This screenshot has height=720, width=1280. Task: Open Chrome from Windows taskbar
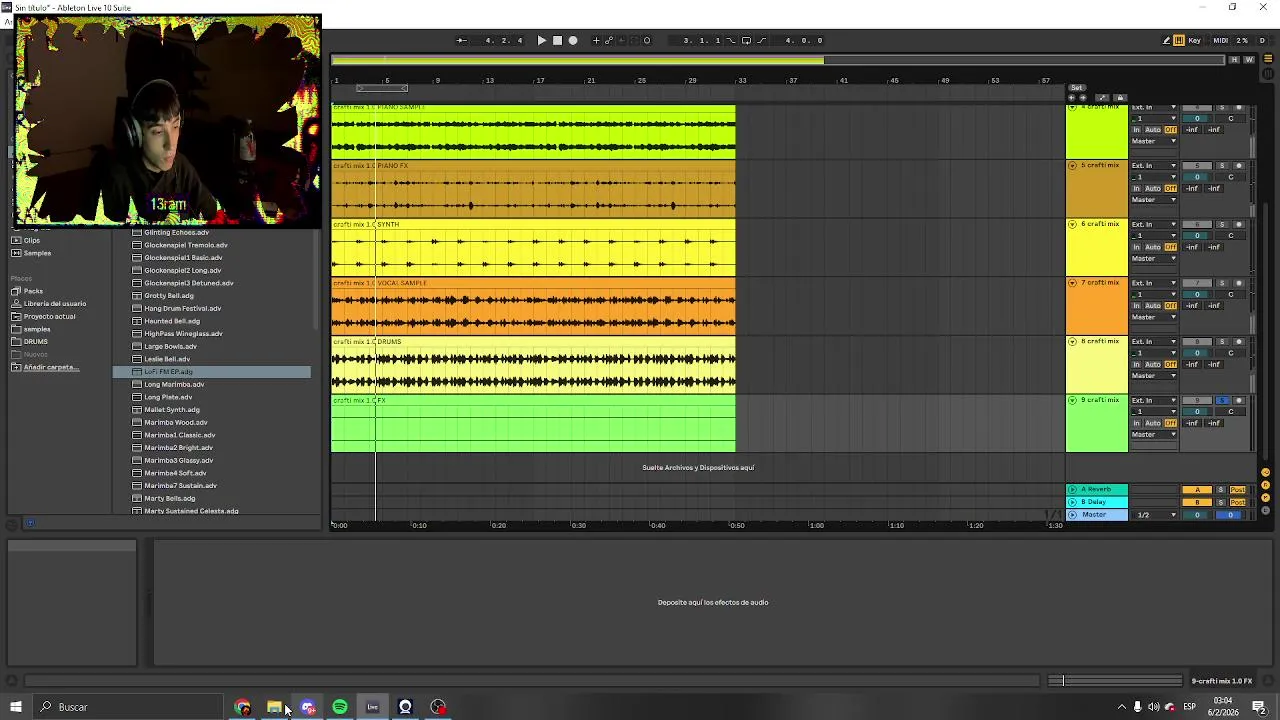coord(242,707)
